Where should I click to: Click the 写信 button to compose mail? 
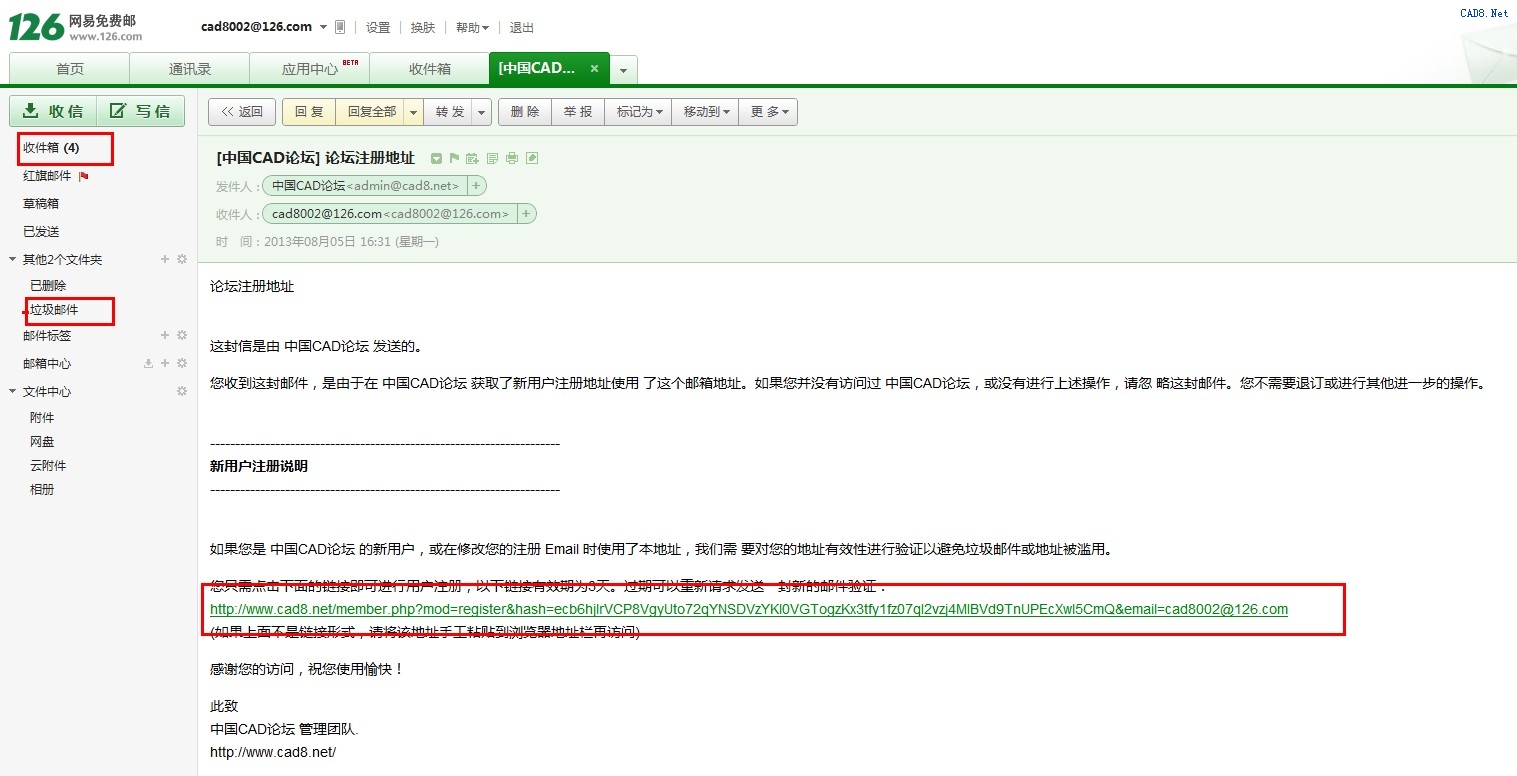[141, 111]
